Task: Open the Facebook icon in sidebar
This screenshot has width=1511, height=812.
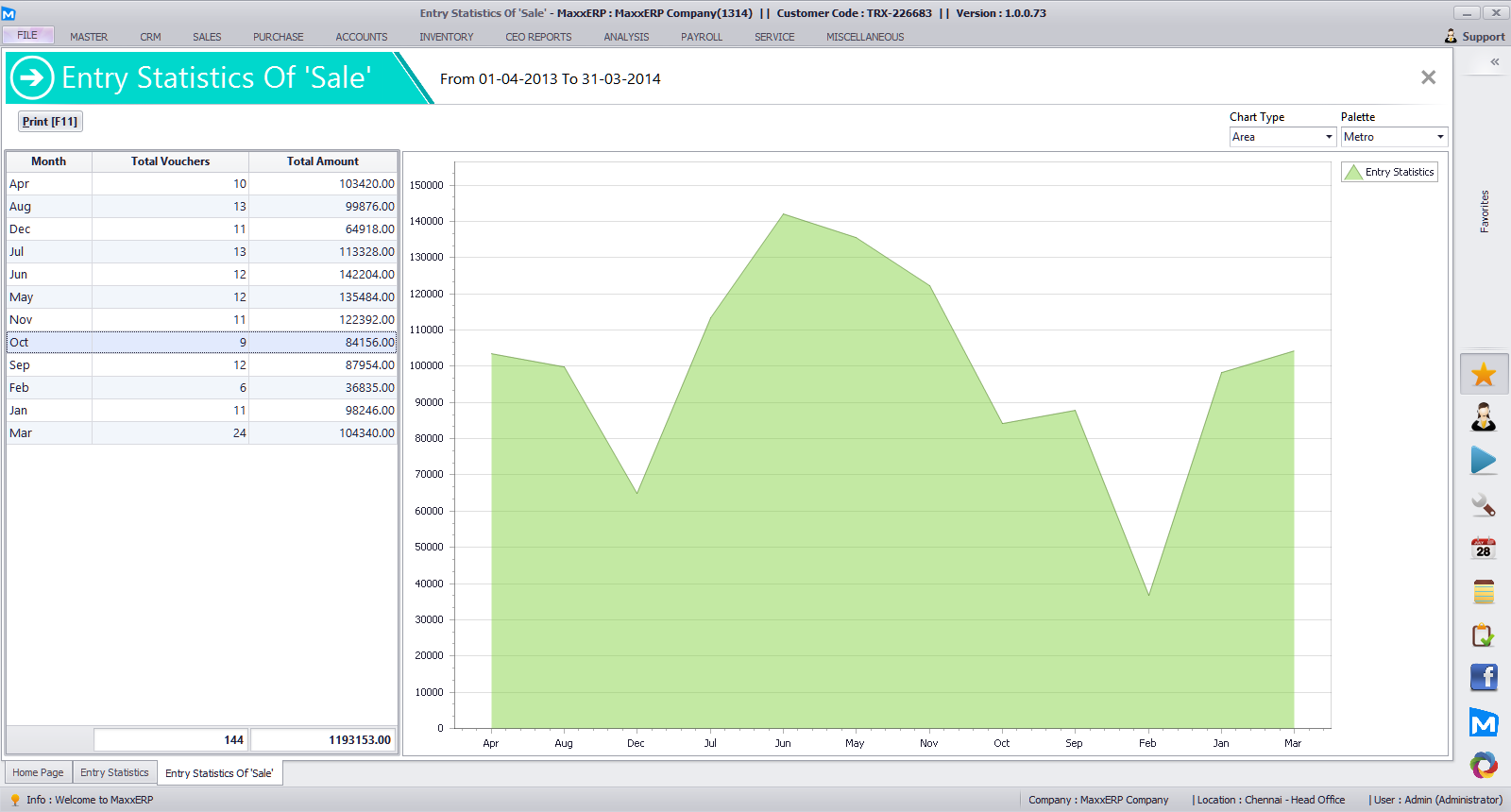Action: (x=1484, y=677)
